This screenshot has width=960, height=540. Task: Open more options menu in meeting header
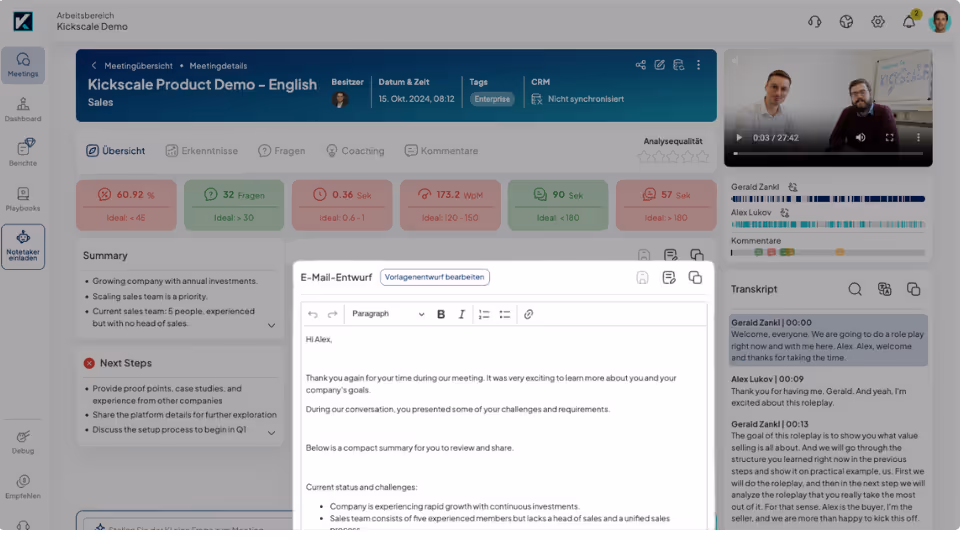click(699, 65)
